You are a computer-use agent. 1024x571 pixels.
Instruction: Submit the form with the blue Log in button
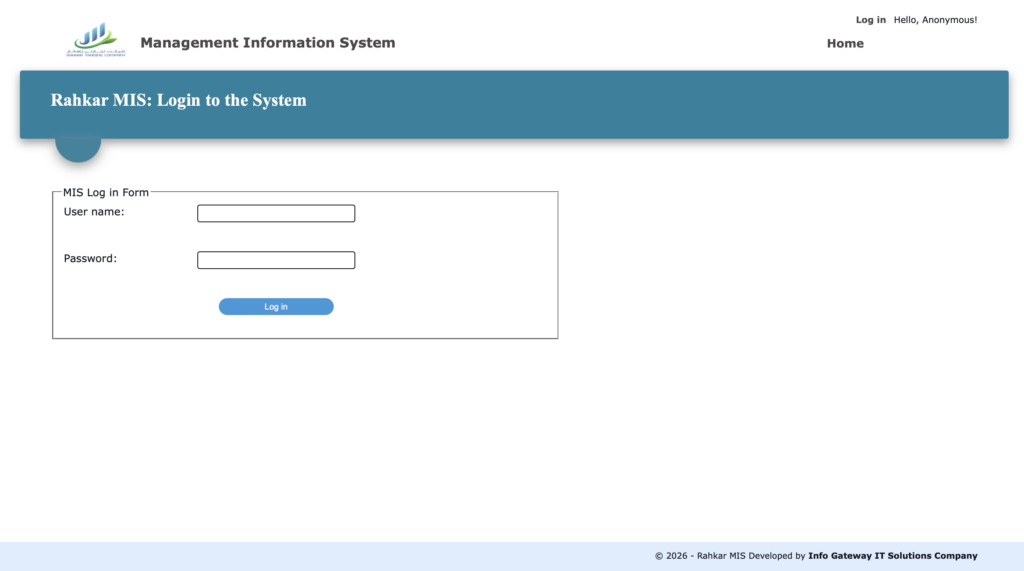(x=276, y=306)
